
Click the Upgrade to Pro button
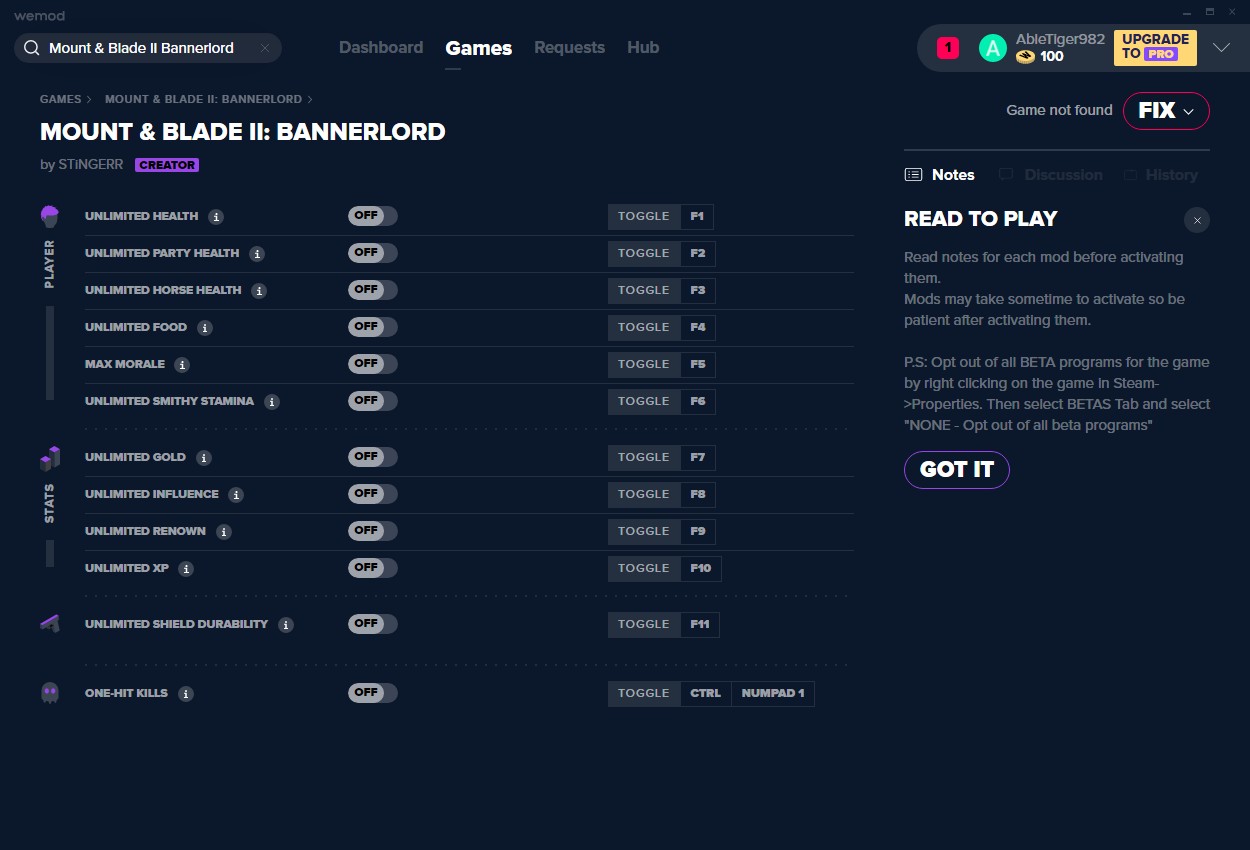1155,47
